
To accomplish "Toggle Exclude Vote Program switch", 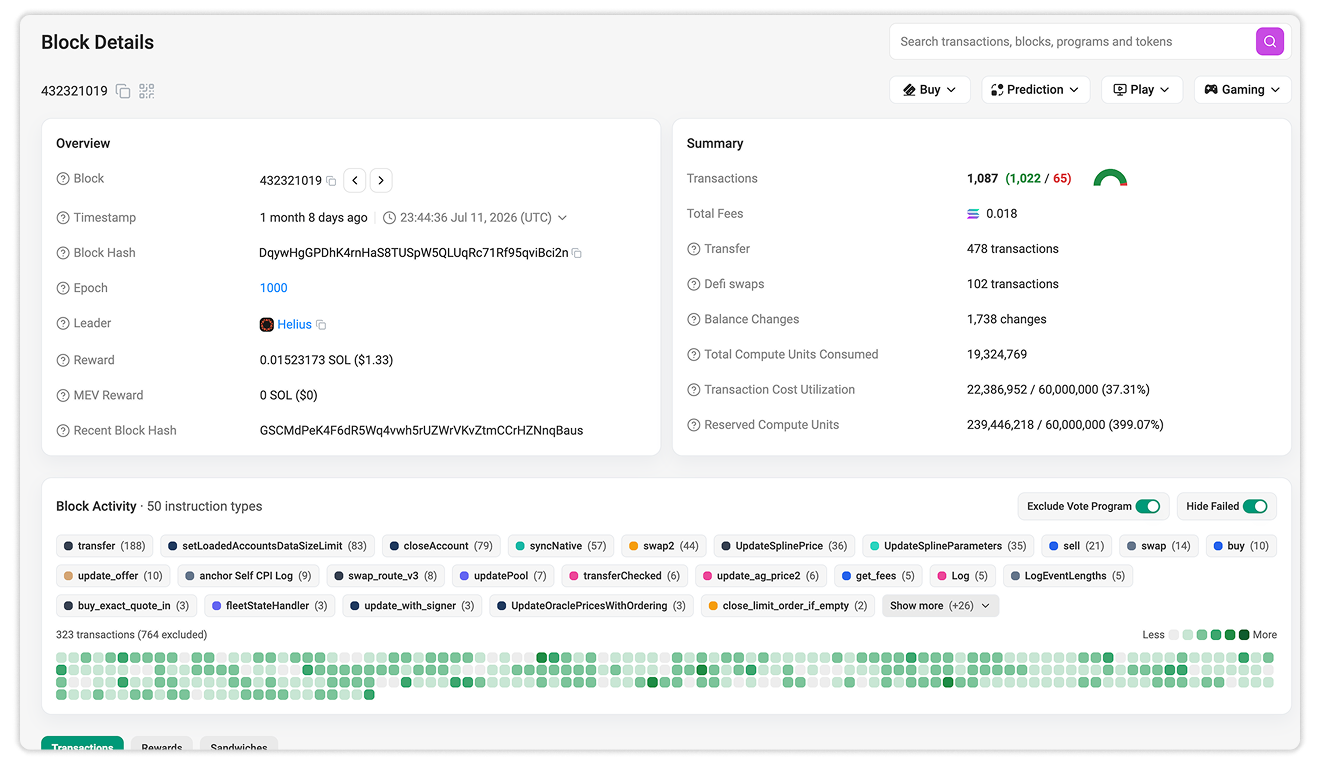I will (x=1147, y=506).
